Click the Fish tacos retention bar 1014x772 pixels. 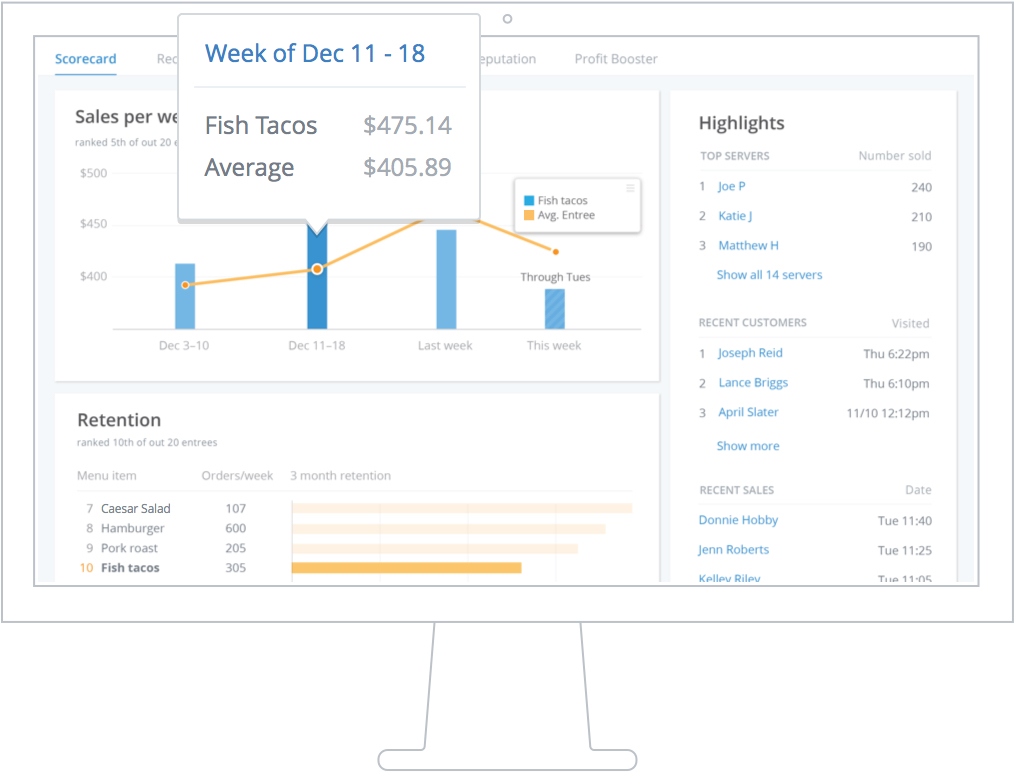[x=406, y=568]
